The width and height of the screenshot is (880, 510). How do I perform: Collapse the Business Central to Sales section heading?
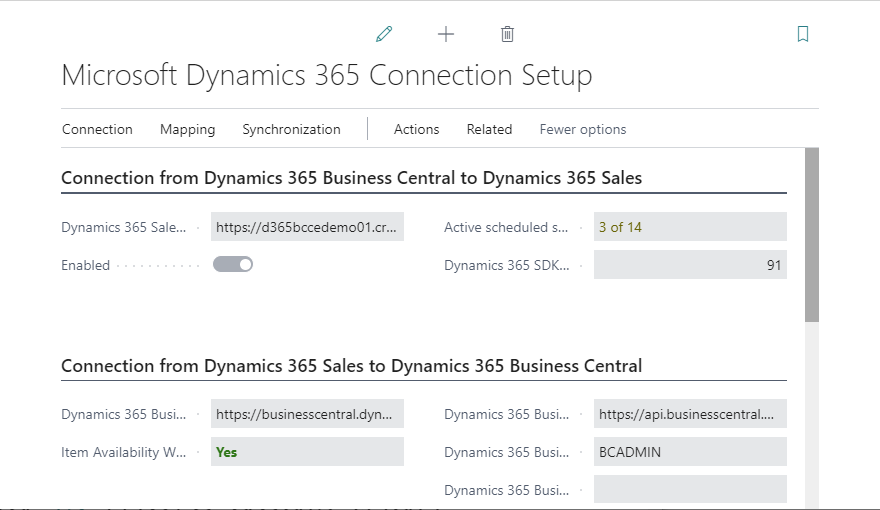tap(351, 178)
